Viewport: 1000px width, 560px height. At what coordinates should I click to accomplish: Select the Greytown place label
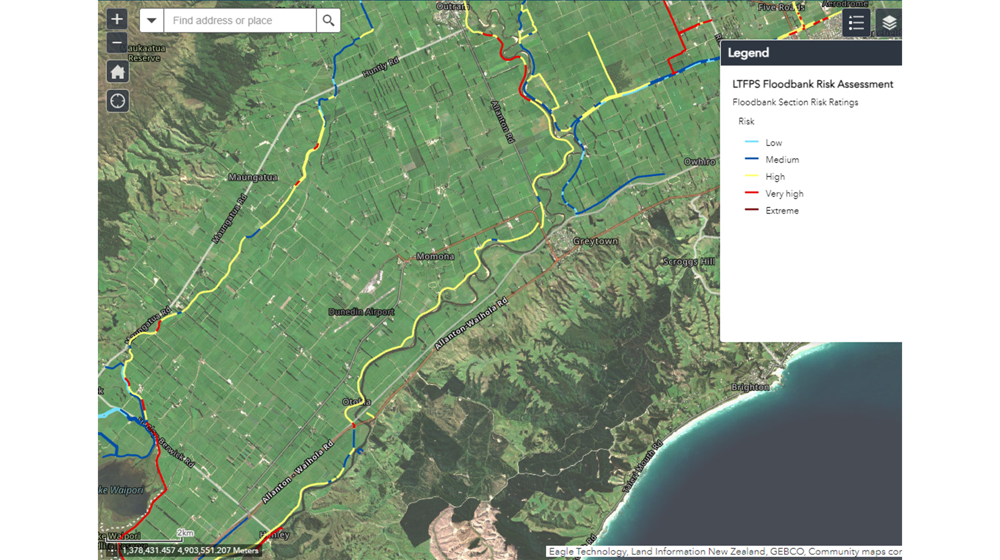pos(595,241)
